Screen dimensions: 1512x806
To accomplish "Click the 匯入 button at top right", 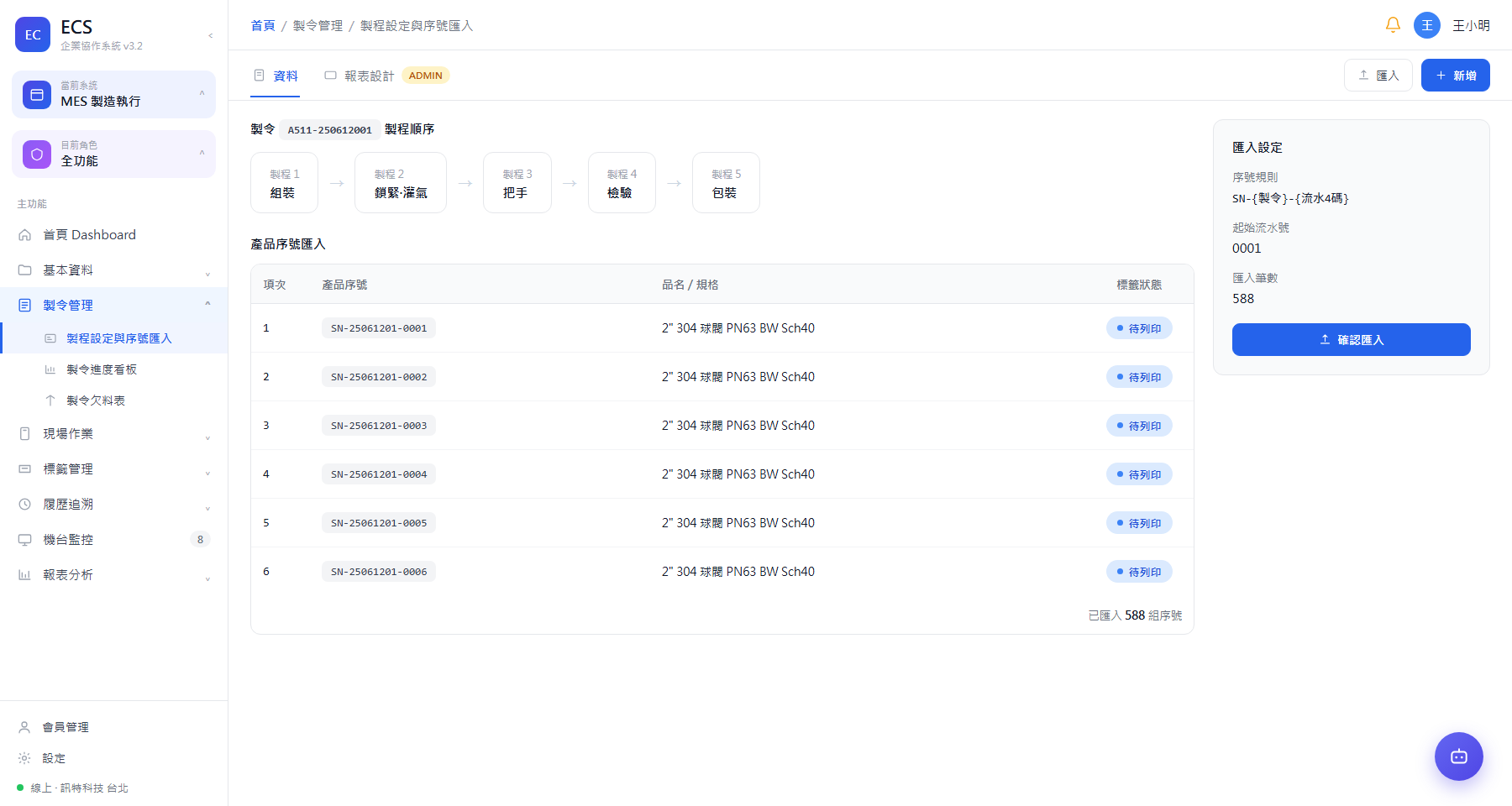I will pyautogui.click(x=1378, y=76).
